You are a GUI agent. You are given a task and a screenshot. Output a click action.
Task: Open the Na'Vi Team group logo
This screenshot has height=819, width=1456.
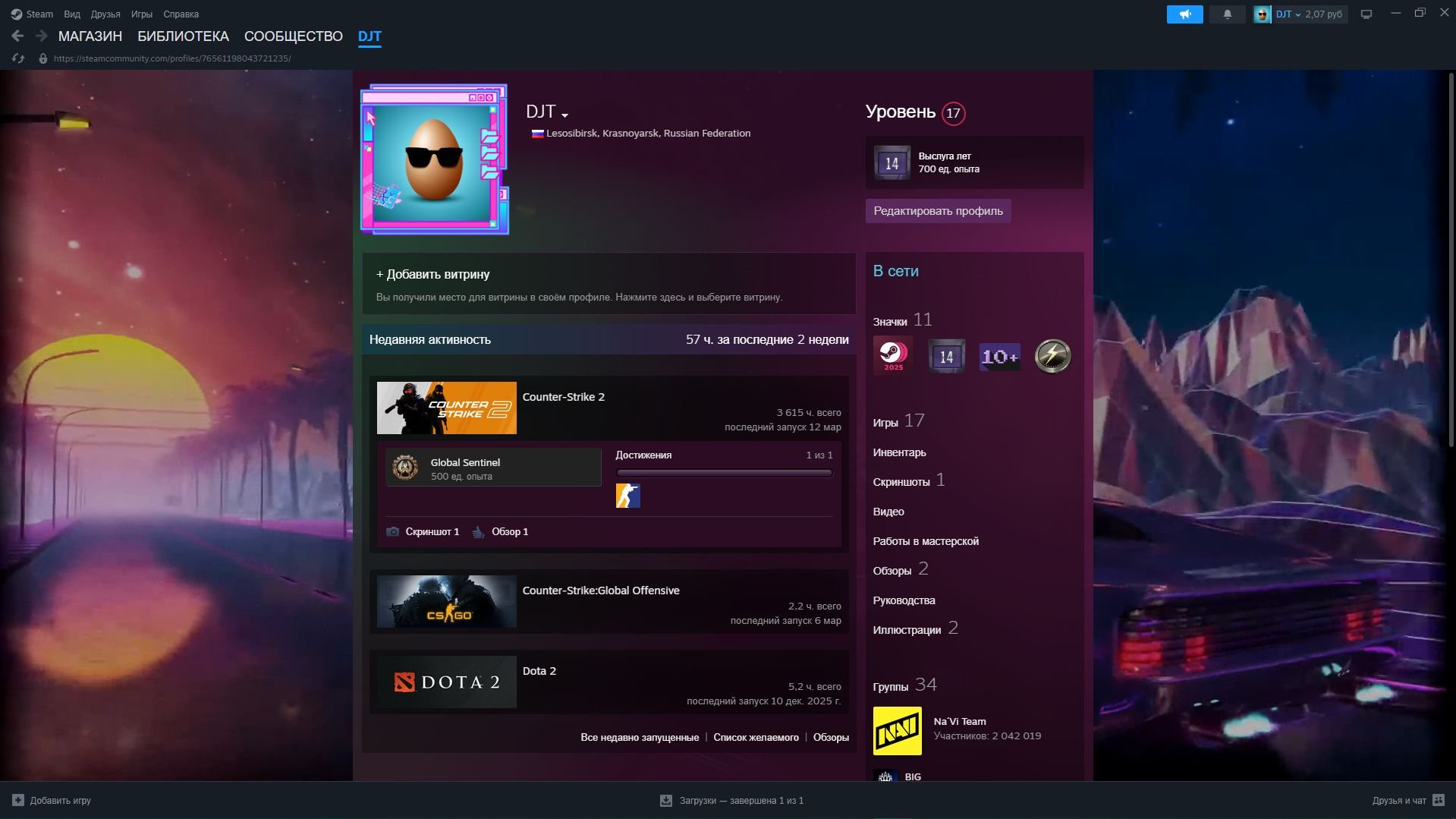pyautogui.click(x=897, y=731)
